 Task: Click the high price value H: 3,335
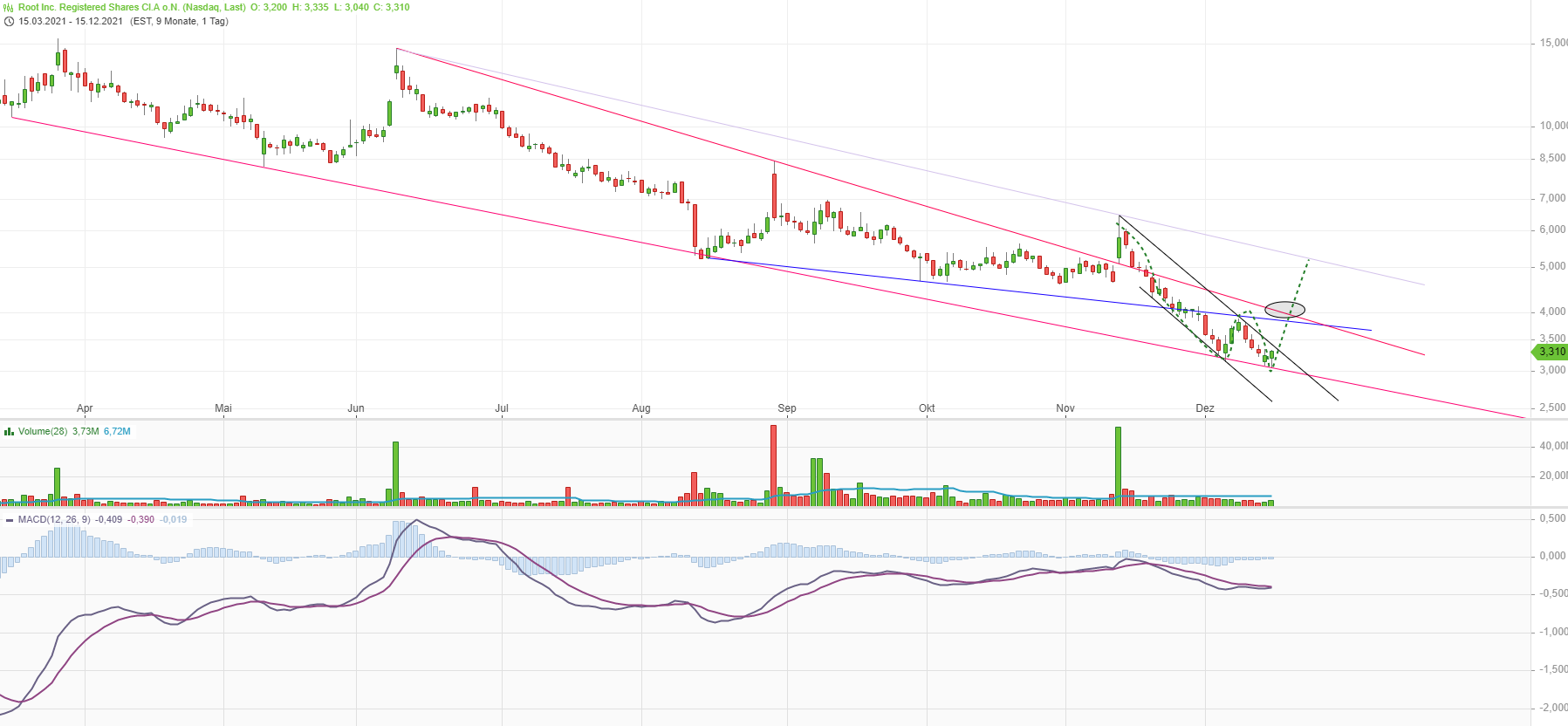coord(311,7)
